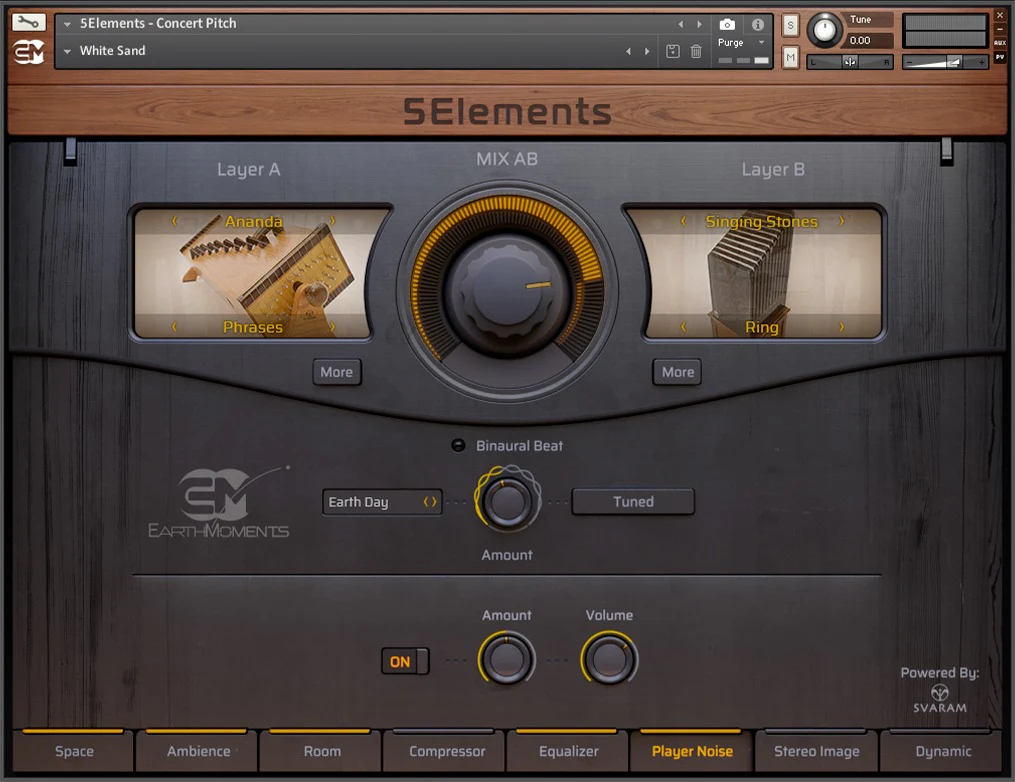Open instrument edit mode with wrench icon
The image size is (1015, 782).
point(28,23)
